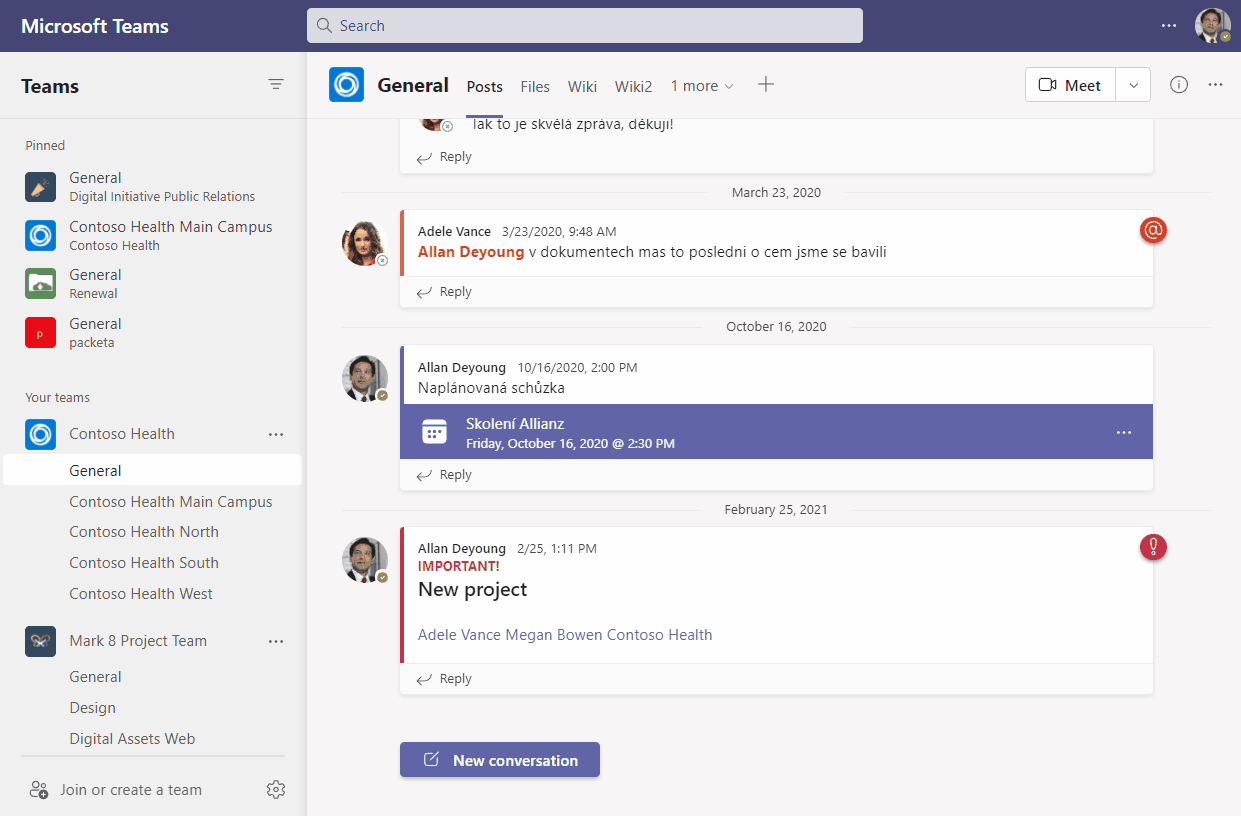Image resolution: width=1241 pixels, height=816 pixels.
Task: Add a new tab with plus icon
Action: click(x=766, y=85)
